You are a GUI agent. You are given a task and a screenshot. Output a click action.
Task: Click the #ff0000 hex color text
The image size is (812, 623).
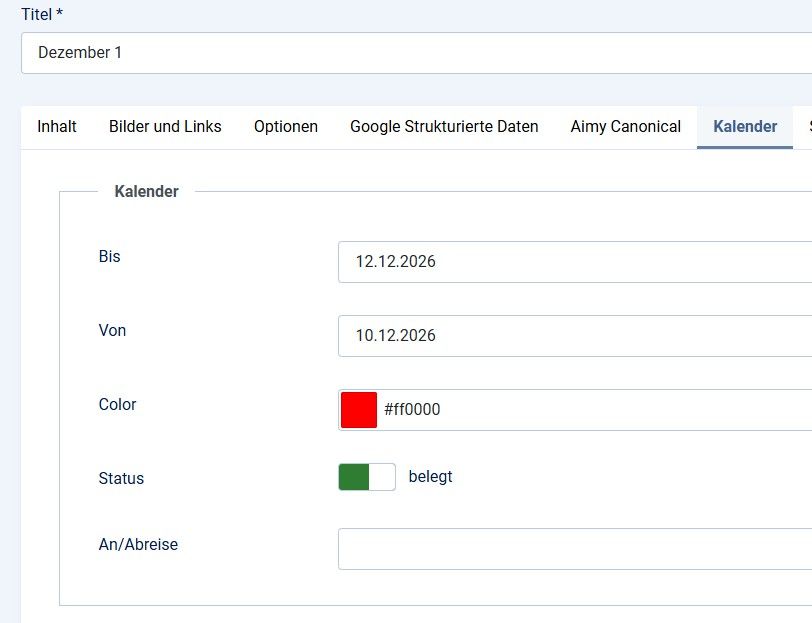[x=412, y=410]
